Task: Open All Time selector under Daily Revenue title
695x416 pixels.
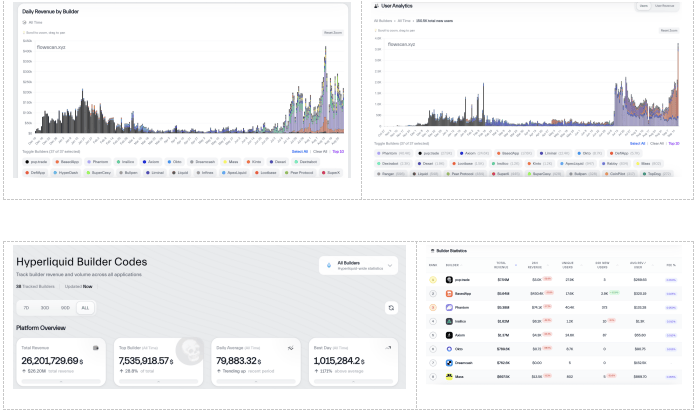Action: pos(36,21)
